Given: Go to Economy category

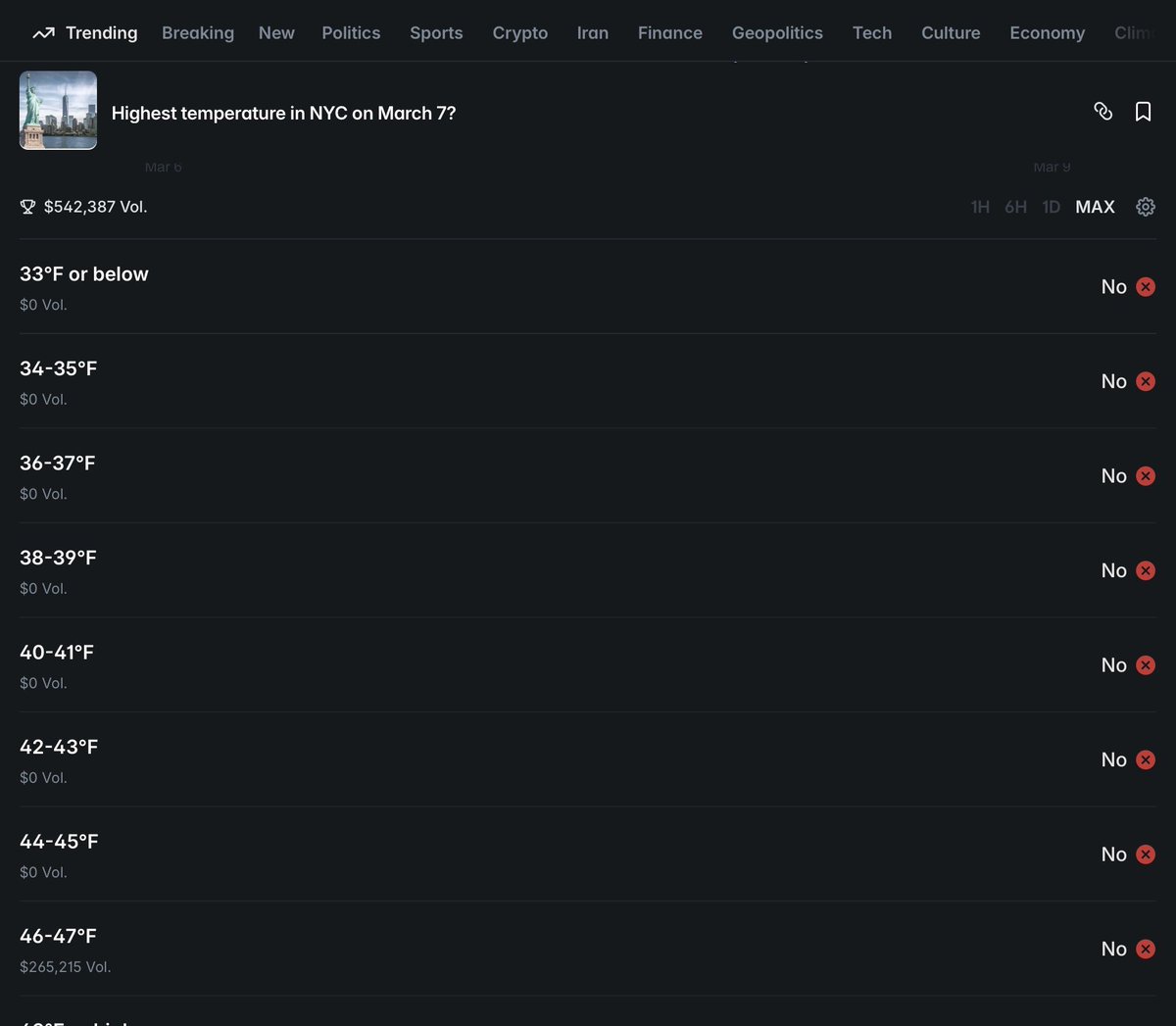Looking at the screenshot, I should pos(1047,32).
